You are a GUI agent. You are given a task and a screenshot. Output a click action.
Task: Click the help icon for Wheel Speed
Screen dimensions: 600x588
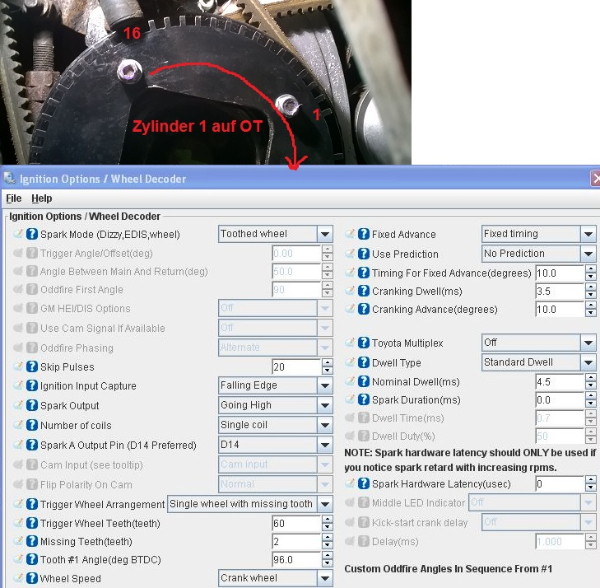click(32, 578)
